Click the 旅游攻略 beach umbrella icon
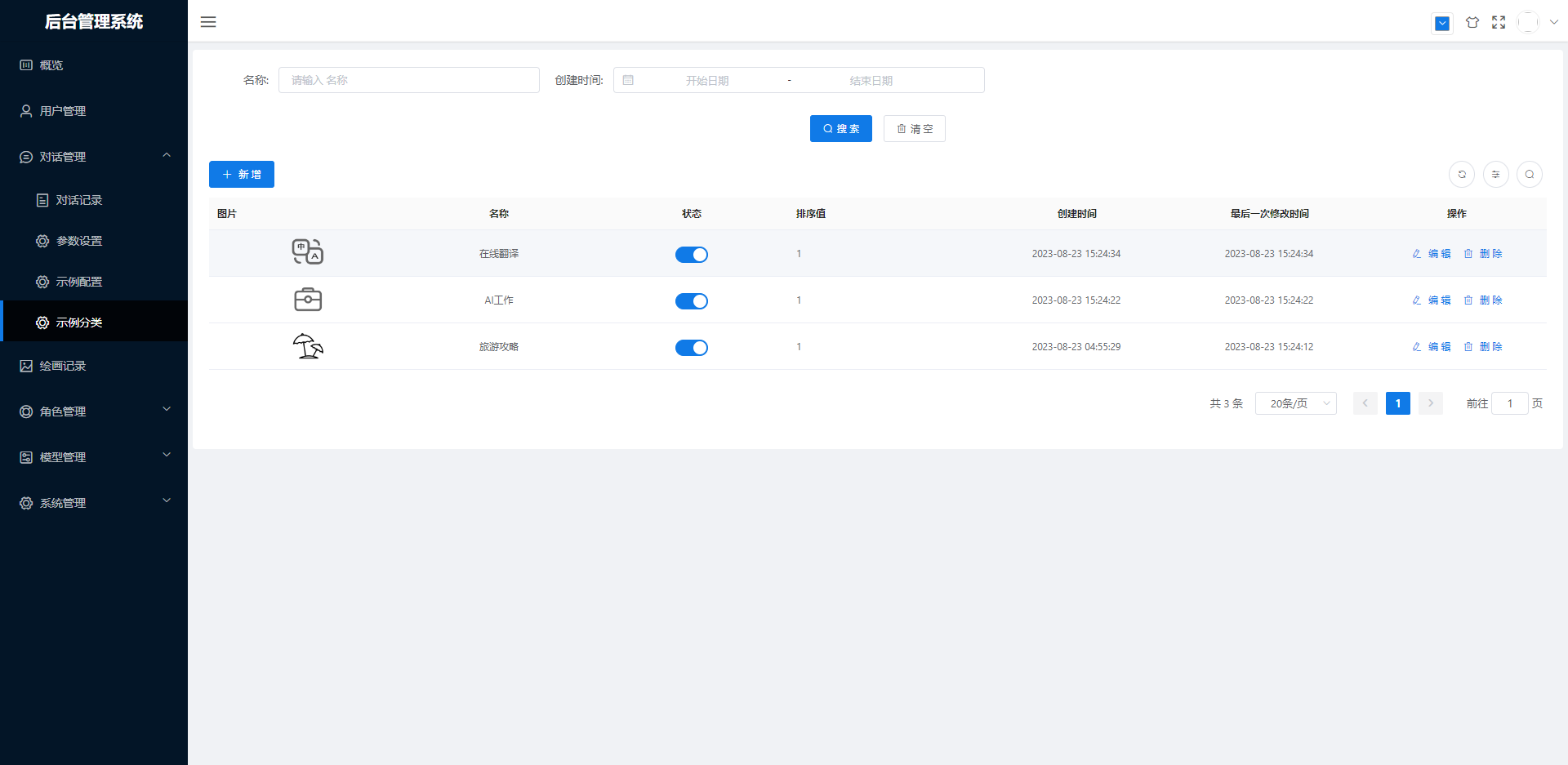 [x=308, y=346]
